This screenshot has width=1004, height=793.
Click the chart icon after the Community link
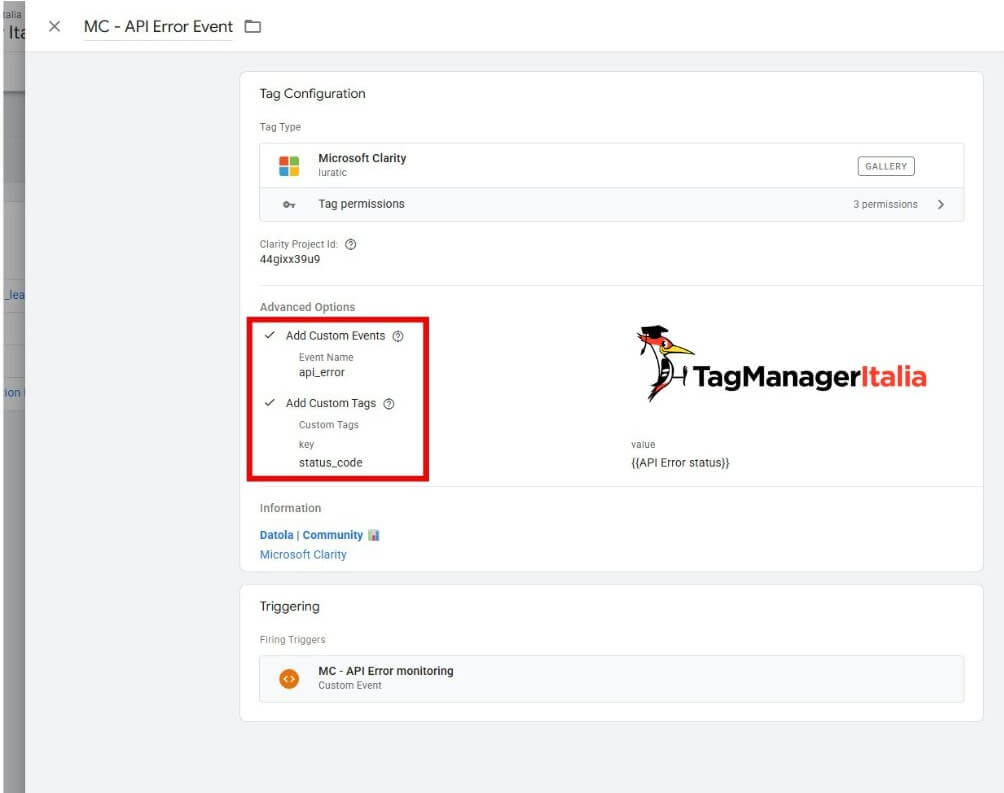tap(372, 535)
